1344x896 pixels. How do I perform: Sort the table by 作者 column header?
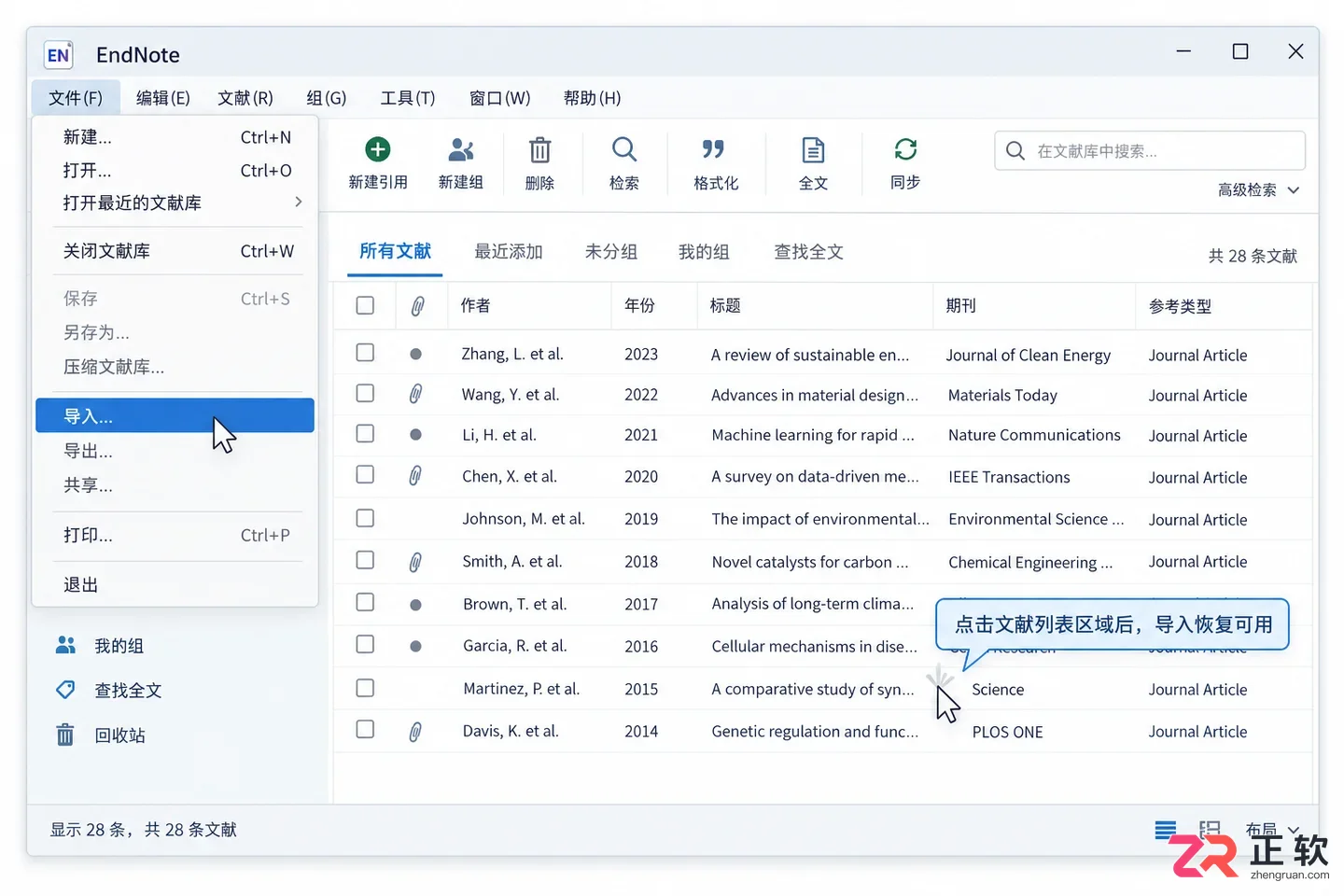(475, 306)
